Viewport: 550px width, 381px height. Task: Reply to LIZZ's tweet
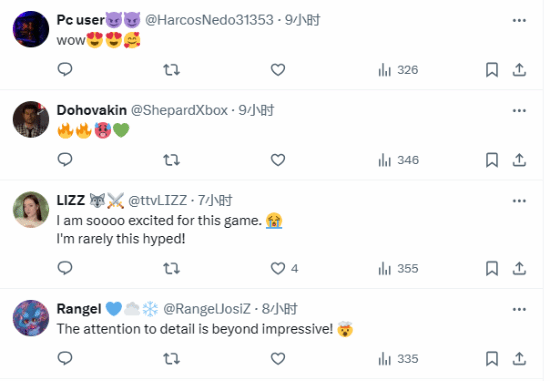pyautogui.click(x=65, y=268)
